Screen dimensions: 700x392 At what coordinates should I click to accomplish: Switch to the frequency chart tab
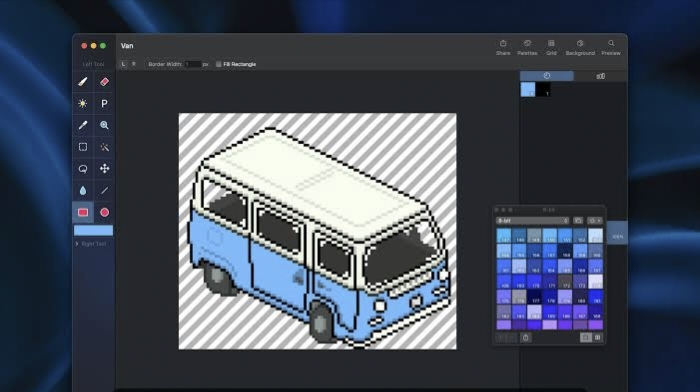pos(600,76)
